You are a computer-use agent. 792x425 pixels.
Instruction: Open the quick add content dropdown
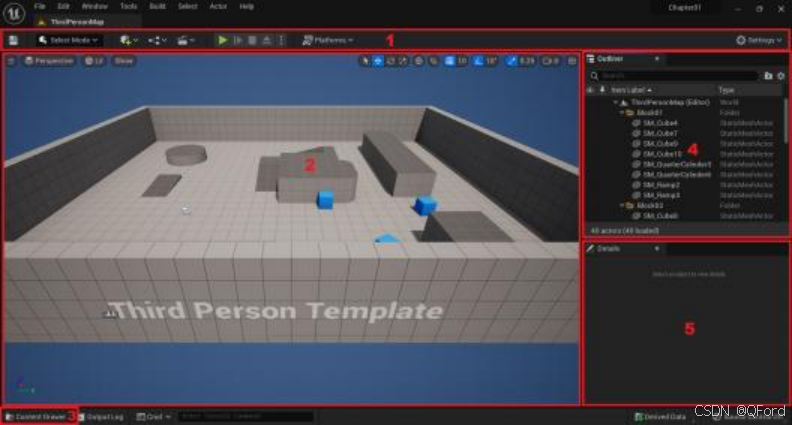coord(129,40)
